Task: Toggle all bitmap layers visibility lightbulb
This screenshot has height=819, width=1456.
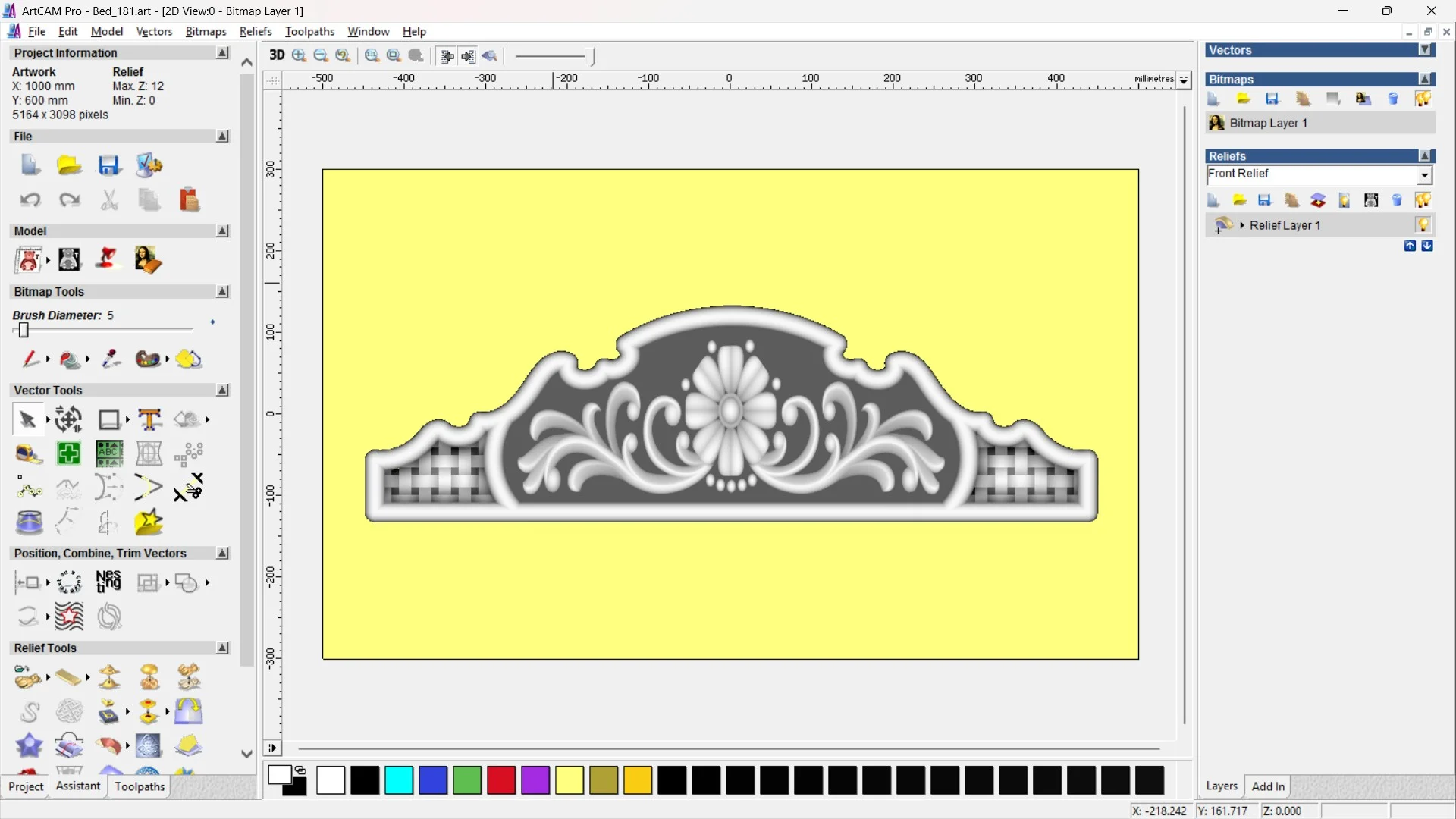Action: tap(1423, 99)
